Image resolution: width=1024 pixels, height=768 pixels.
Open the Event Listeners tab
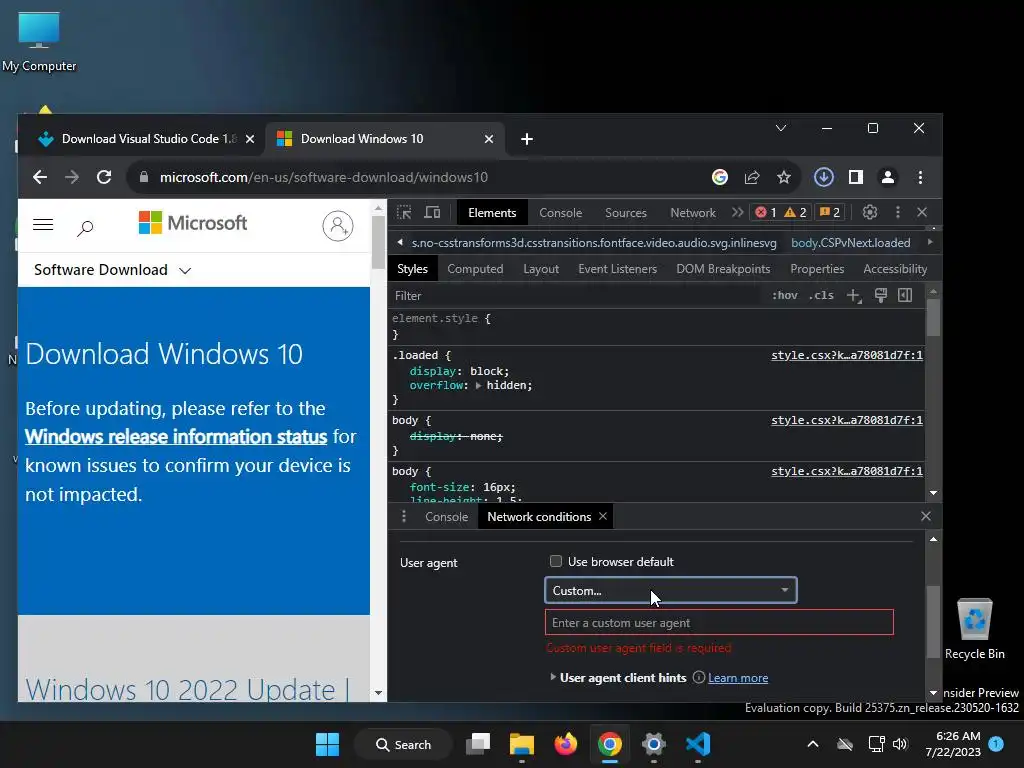pyautogui.click(x=617, y=269)
